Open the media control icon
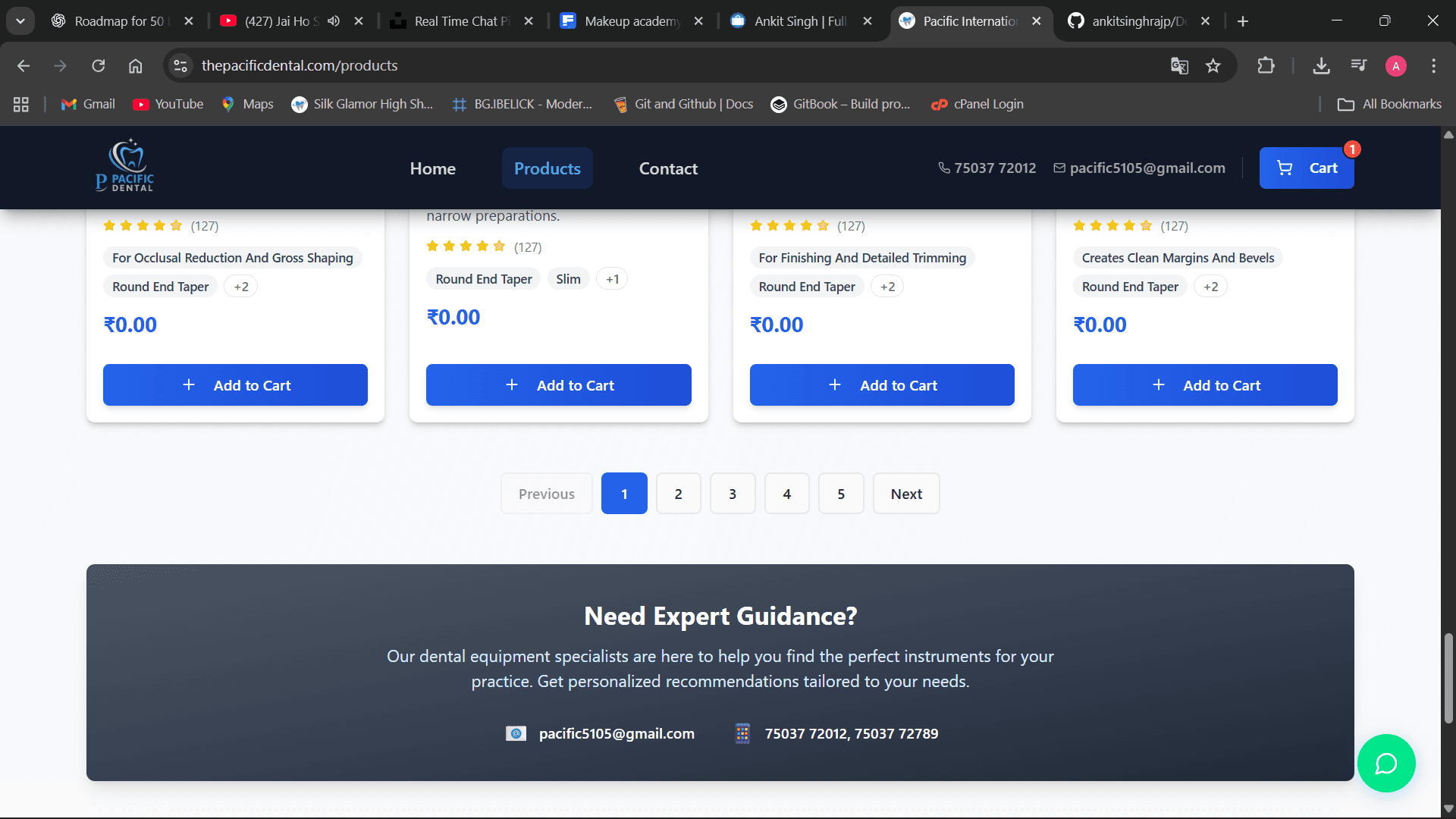The width and height of the screenshot is (1456, 819). (x=1359, y=66)
